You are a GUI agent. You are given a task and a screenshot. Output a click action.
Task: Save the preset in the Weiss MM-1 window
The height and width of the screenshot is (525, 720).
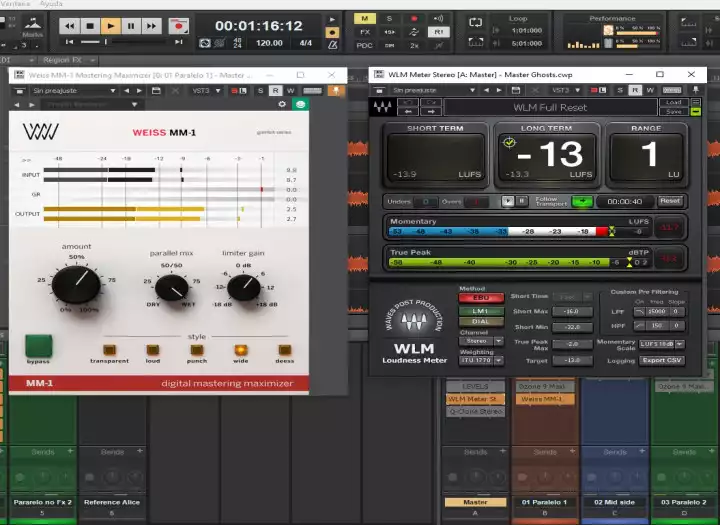tap(156, 91)
